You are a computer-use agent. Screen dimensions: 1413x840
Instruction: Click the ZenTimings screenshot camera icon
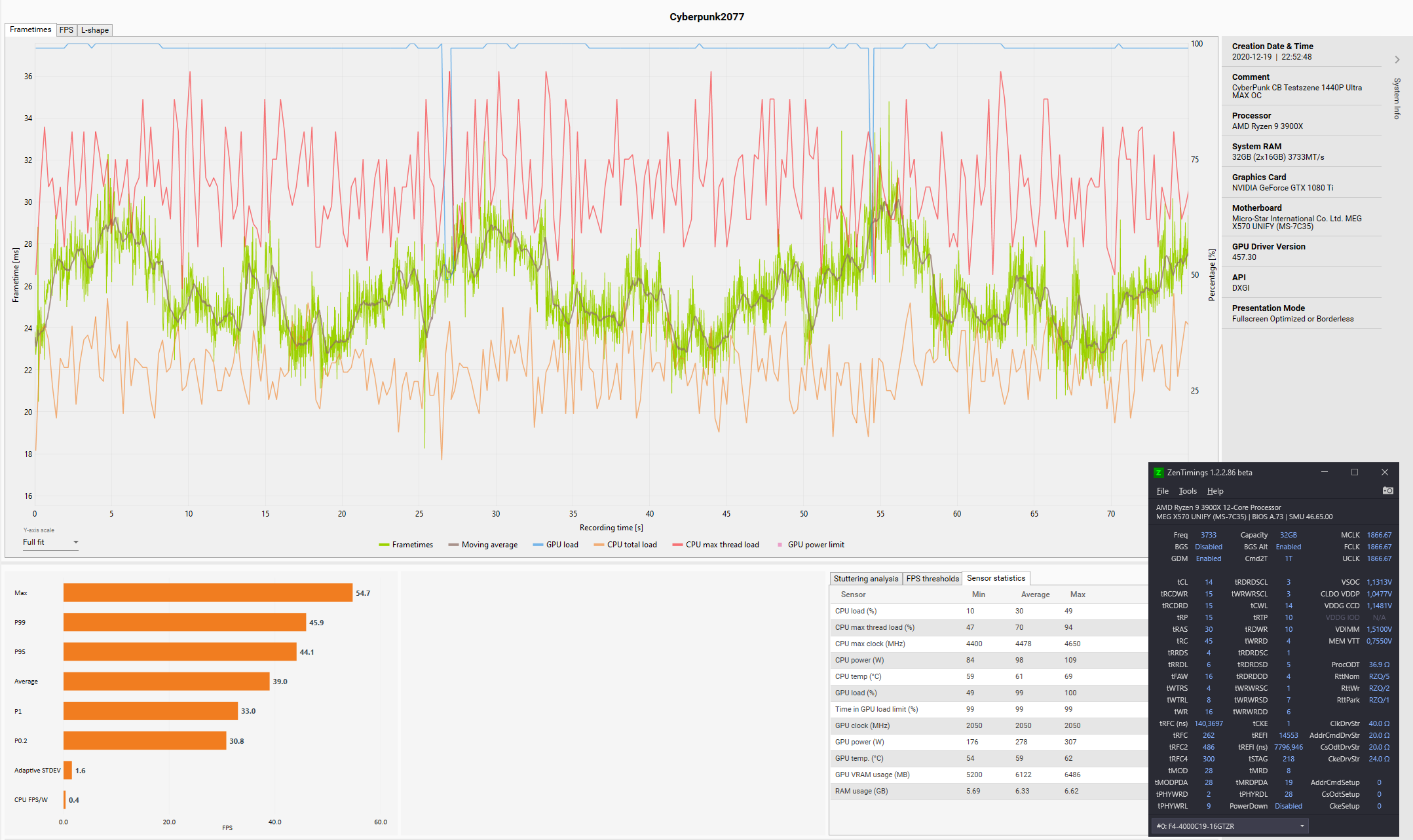[x=1387, y=490]
